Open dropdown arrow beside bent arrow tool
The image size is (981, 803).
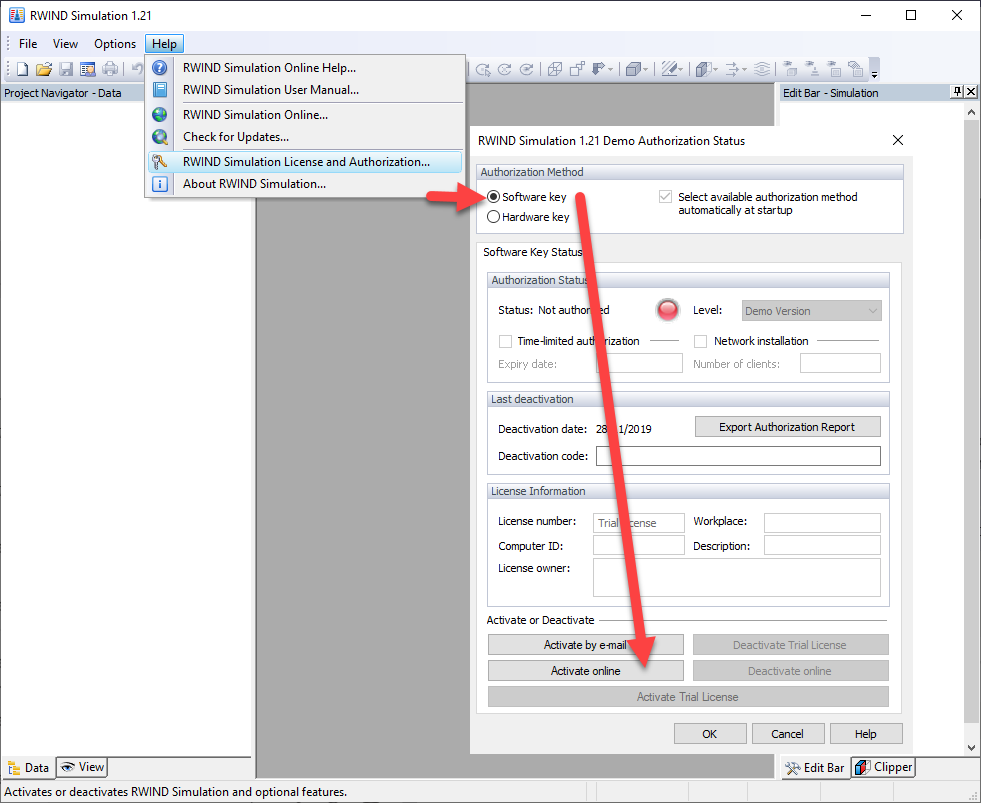click(x=610, y=69)
